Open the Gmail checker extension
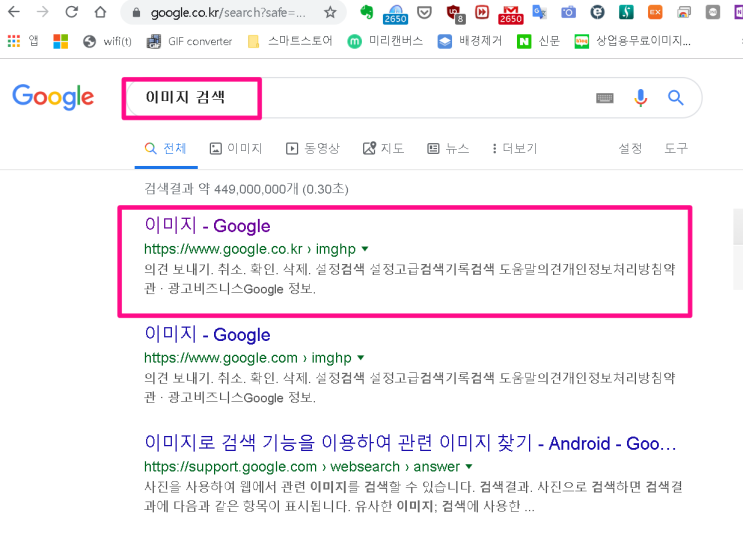This screenshot has width=743, height=534. coord(510,14)
